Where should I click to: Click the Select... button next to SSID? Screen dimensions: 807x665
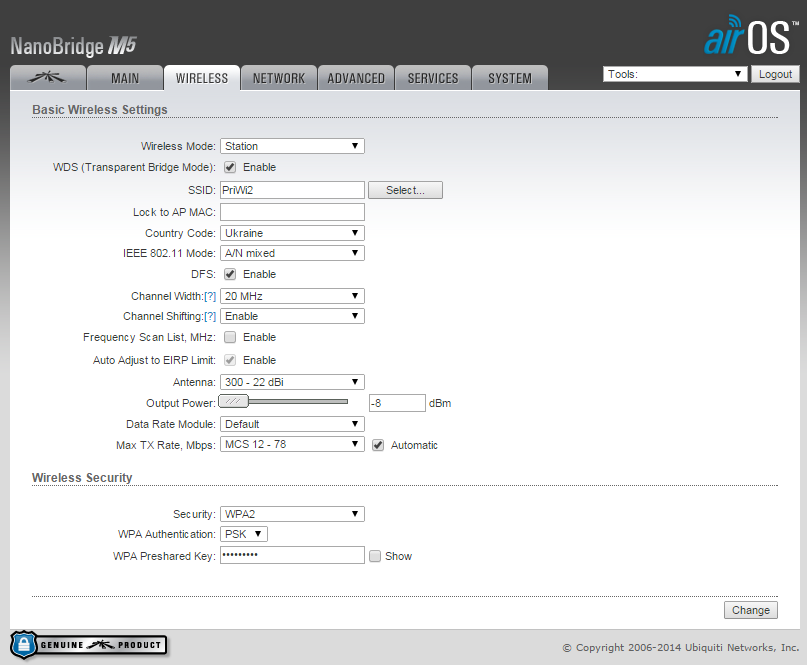pyautogui.click(x=406, y=190)
